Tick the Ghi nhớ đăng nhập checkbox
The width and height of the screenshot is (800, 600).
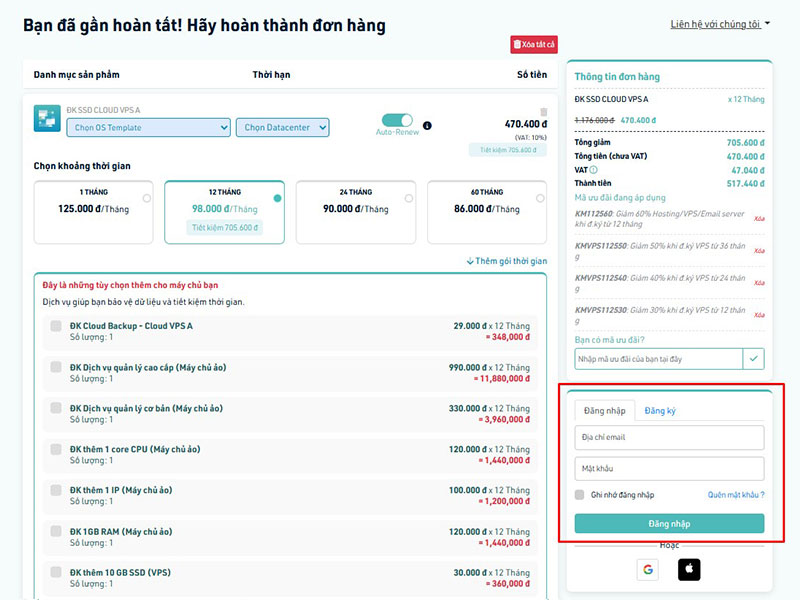tap(580, 495)
